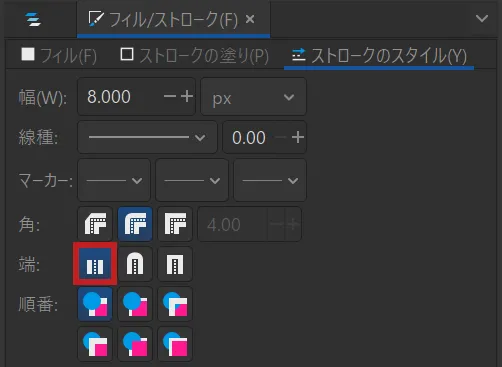Set paint order to stroke, fill, markers
Screen dimensions: 502x367
pos(135,304)
